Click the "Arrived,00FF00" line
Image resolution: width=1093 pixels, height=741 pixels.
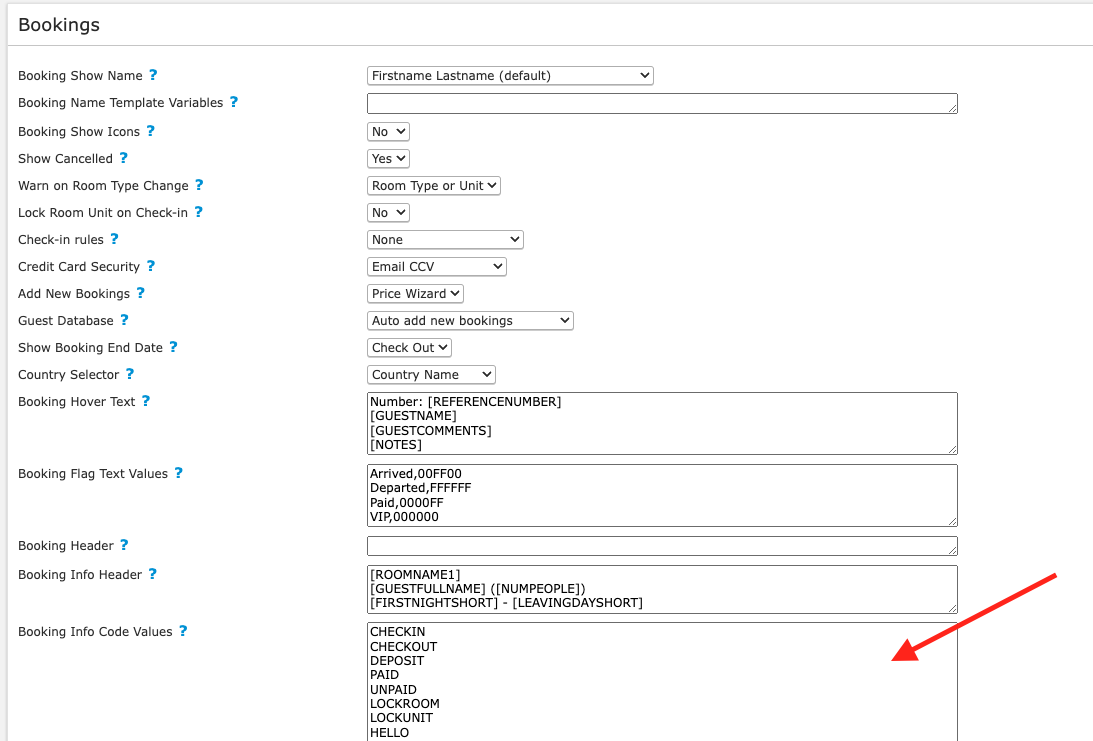(415, 474)
